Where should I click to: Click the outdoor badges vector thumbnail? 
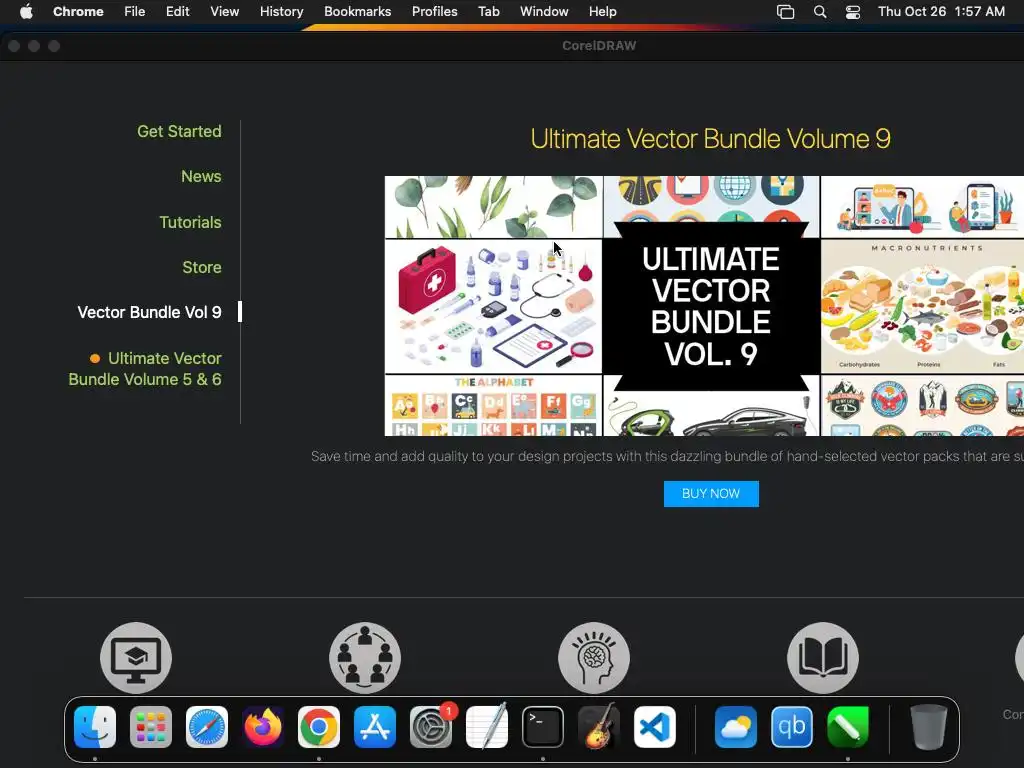(x=922, y=406)
